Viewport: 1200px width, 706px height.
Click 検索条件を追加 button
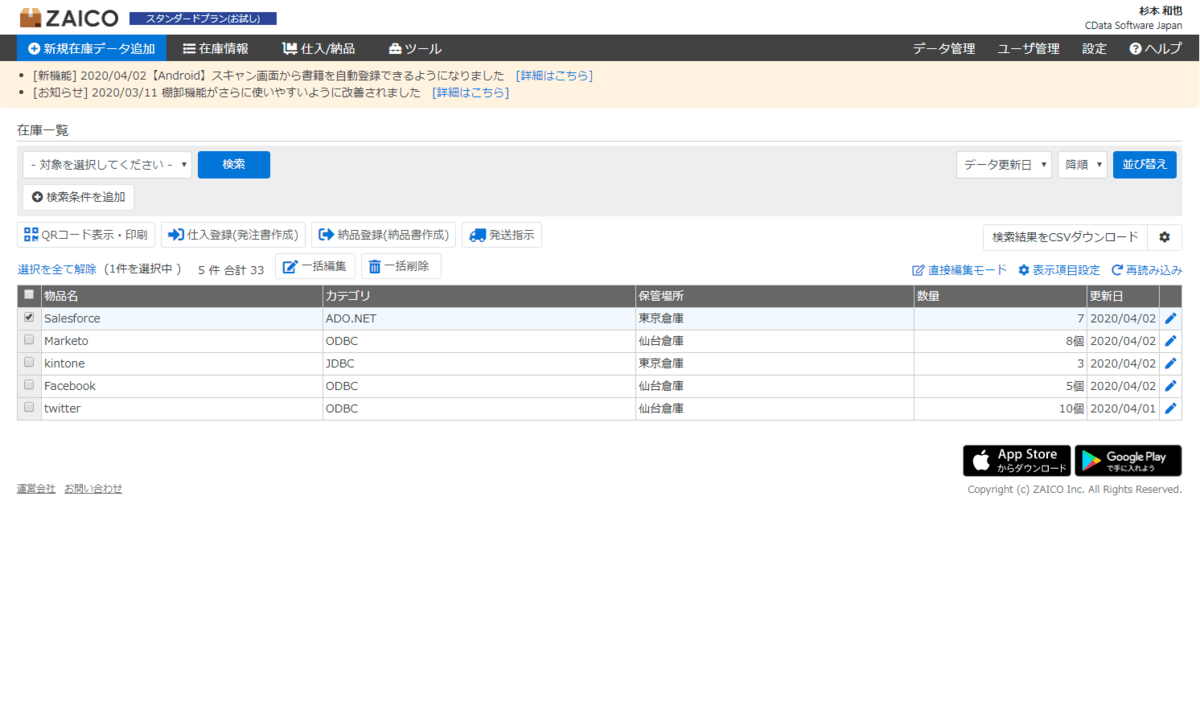tap(79, 197)
